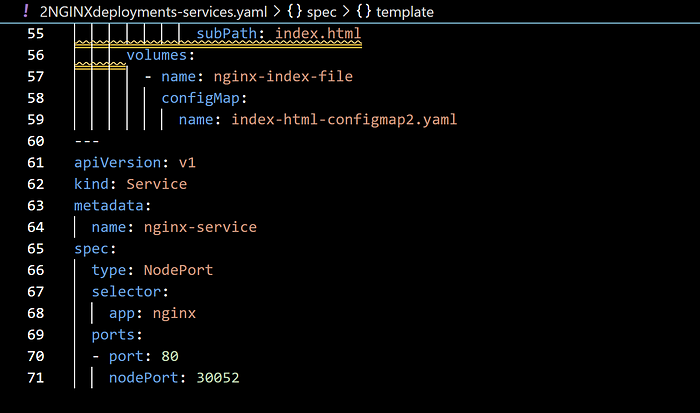The image size is (700, 413).
Task: Click the port key on line 70
Action: (126, 356)
